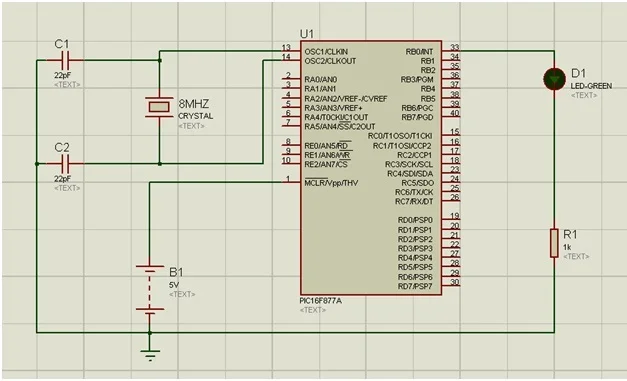Select the B1 battery reference label
This screenshot has width=627, height=381.
pyautogui.click(x=176, y=272)
